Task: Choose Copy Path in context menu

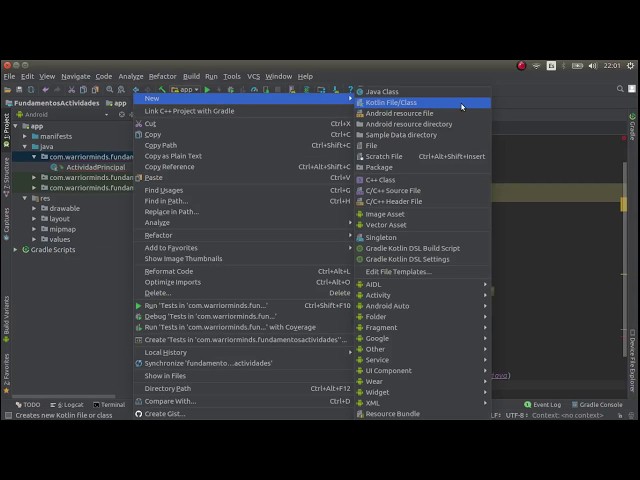Action: point(244,145)
